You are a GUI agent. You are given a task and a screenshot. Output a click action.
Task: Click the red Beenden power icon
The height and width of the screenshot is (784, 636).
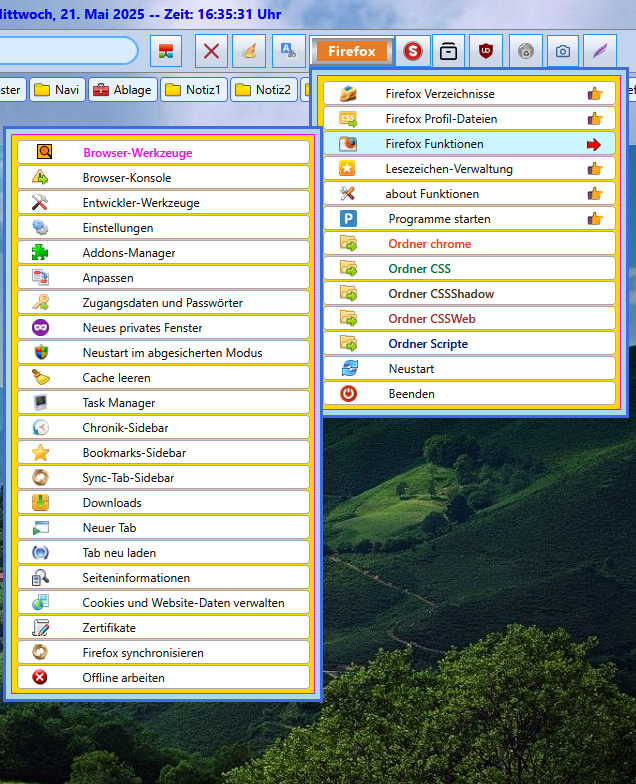348,394
